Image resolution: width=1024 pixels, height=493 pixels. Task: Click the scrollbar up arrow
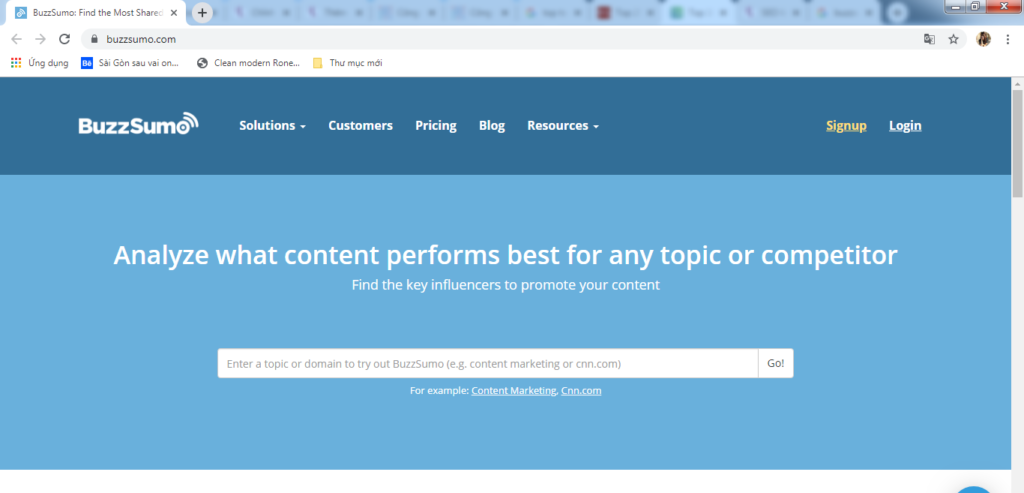click(1017, 83)
